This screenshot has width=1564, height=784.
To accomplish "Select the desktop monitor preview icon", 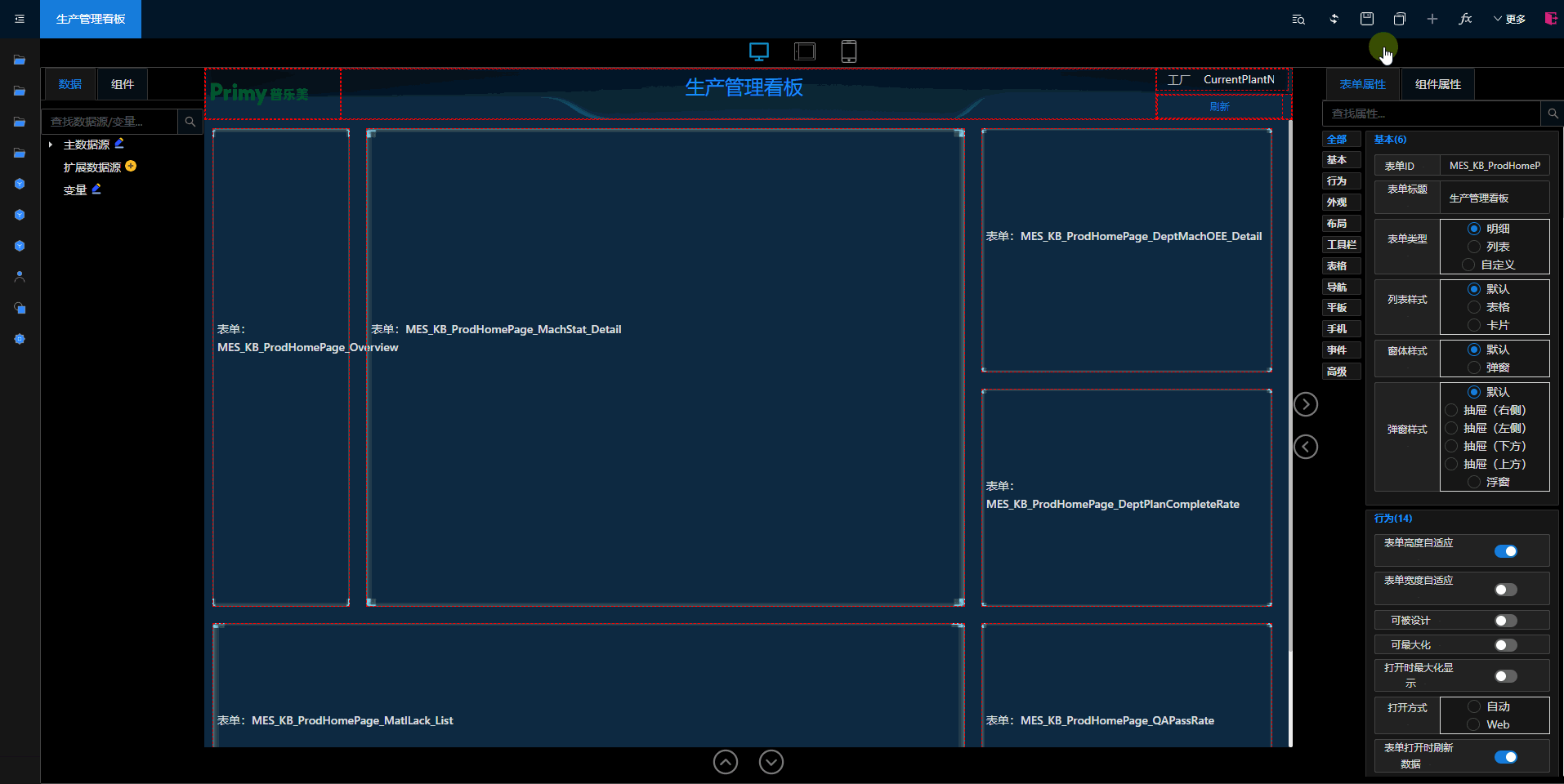I will (x=759, y=51).
